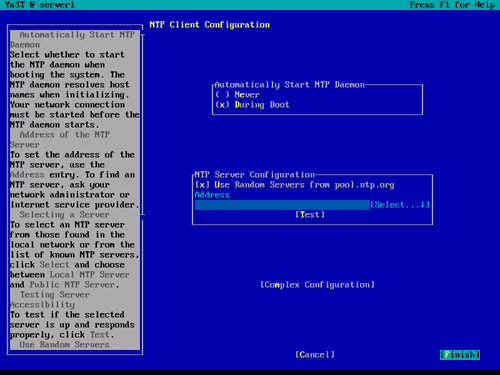The height and width of the screenshot is (375, 500).
Task: Click the 'NTP Server Configuration' frame label
Action: [x=255, y=175]
